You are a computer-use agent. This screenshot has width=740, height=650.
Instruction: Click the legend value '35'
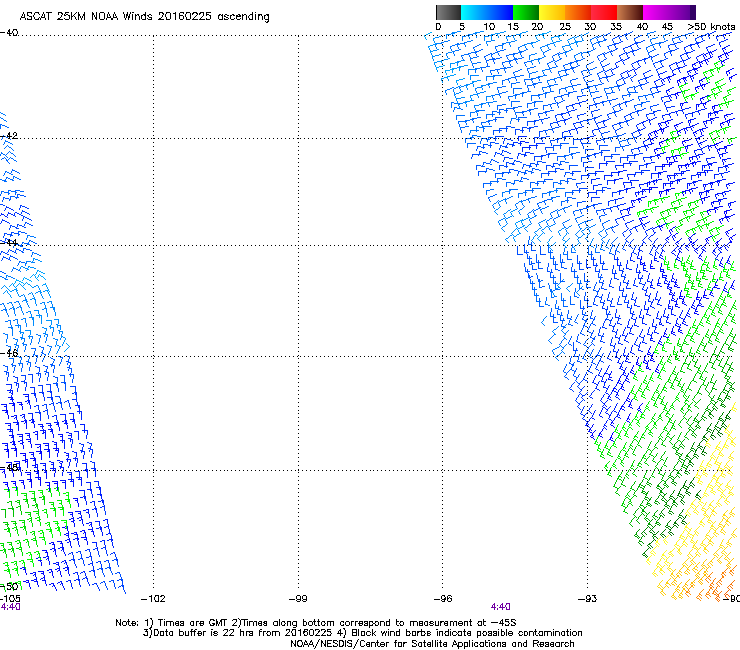[x=616, y=27]
